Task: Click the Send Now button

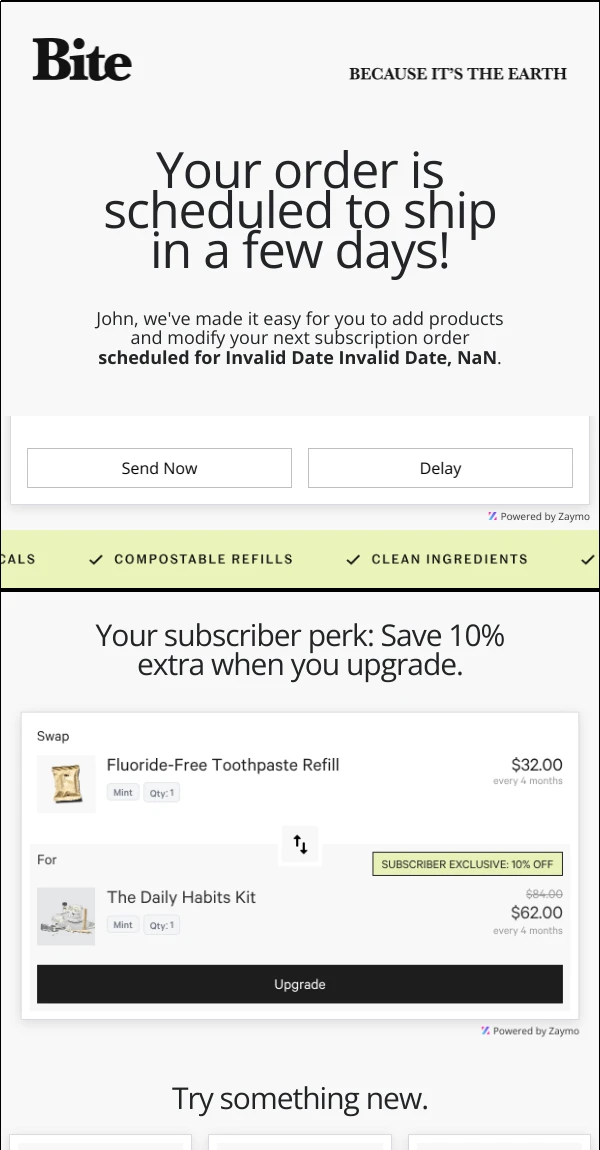Action: tap(159, 467)
